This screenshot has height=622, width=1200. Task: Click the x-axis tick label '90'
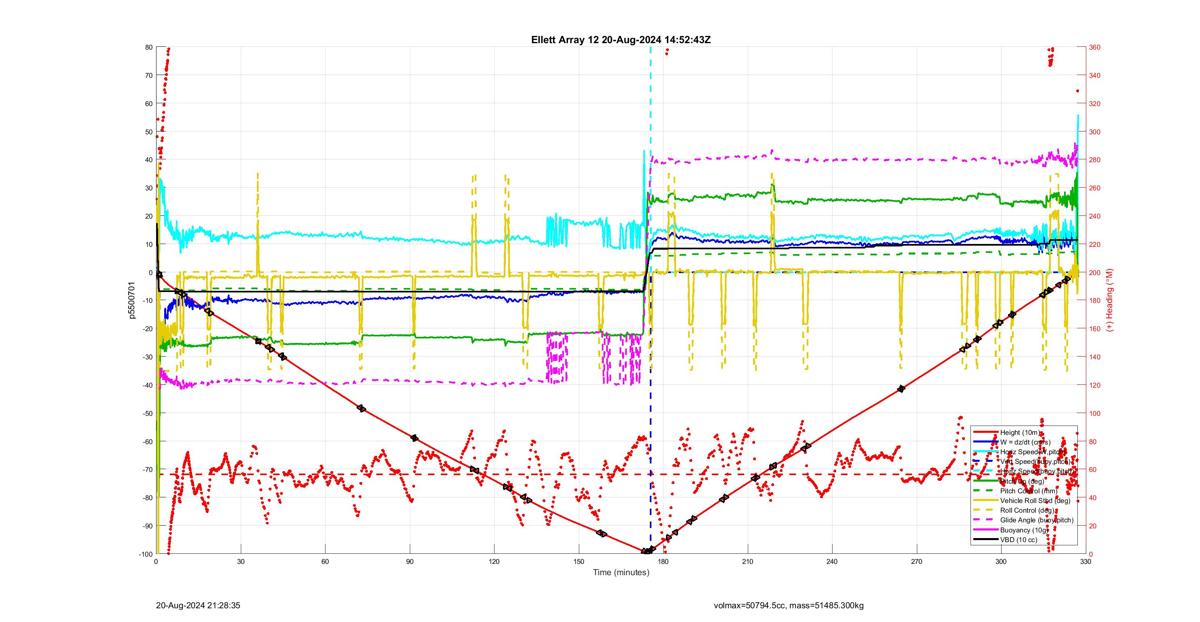tap(410, 562)
